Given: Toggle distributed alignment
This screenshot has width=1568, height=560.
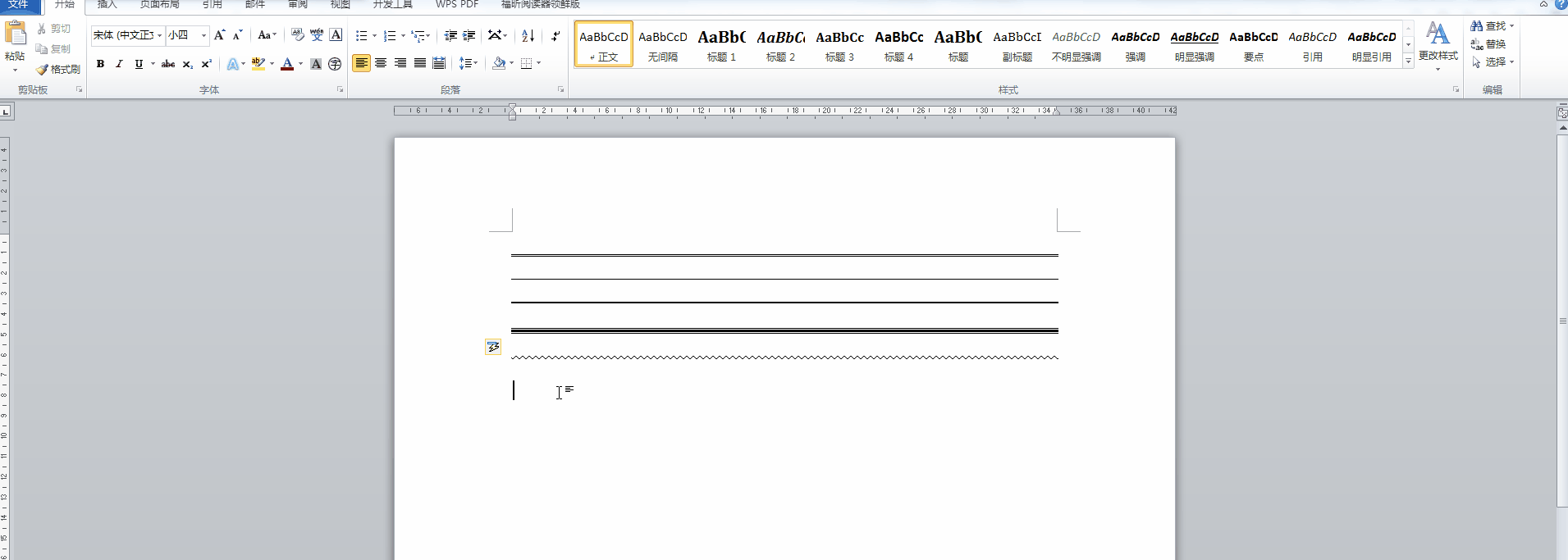Looking at the screenshot, I should [439, 63].
